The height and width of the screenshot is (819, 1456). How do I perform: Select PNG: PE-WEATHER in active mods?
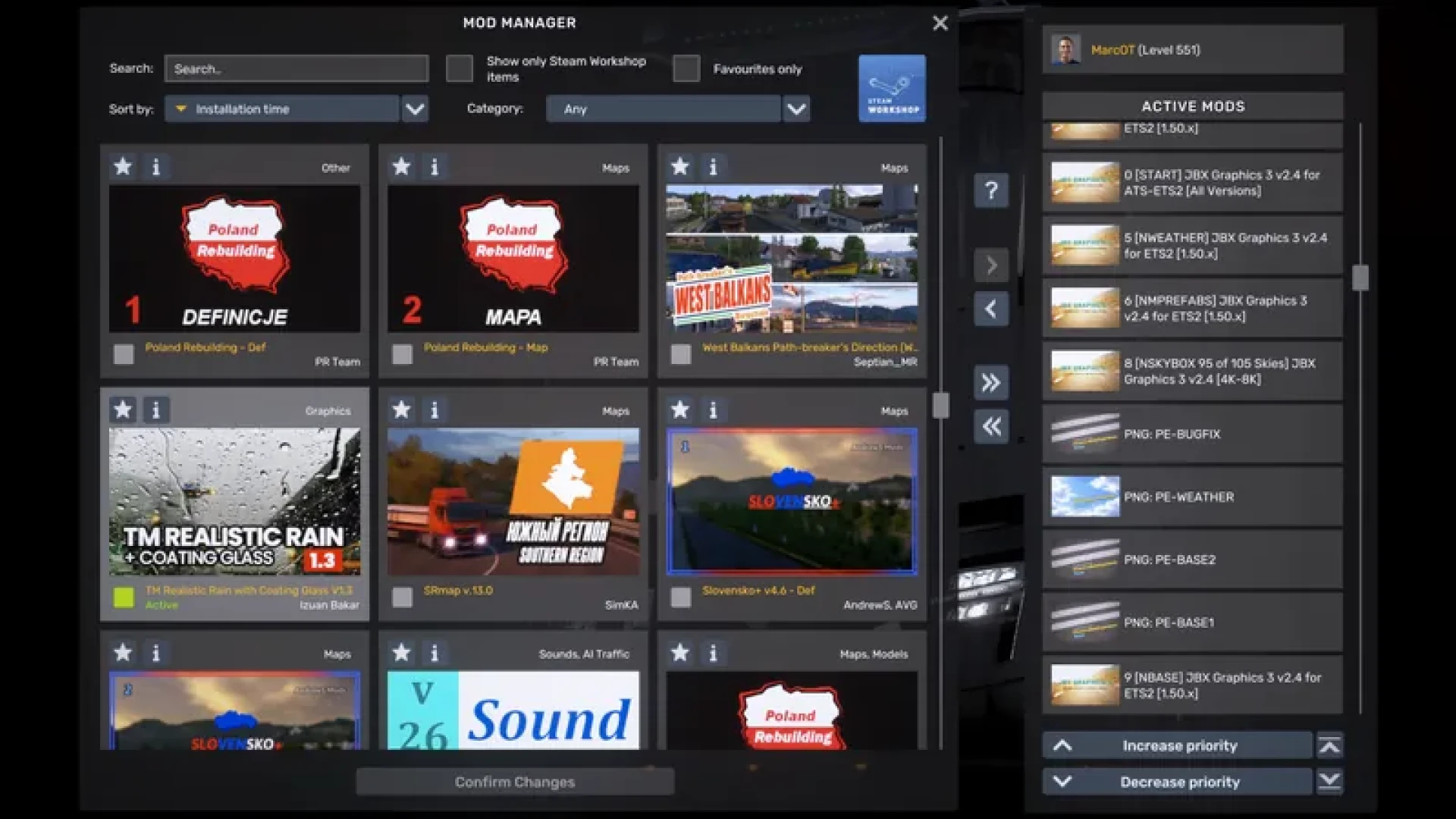coord(1192,497)
